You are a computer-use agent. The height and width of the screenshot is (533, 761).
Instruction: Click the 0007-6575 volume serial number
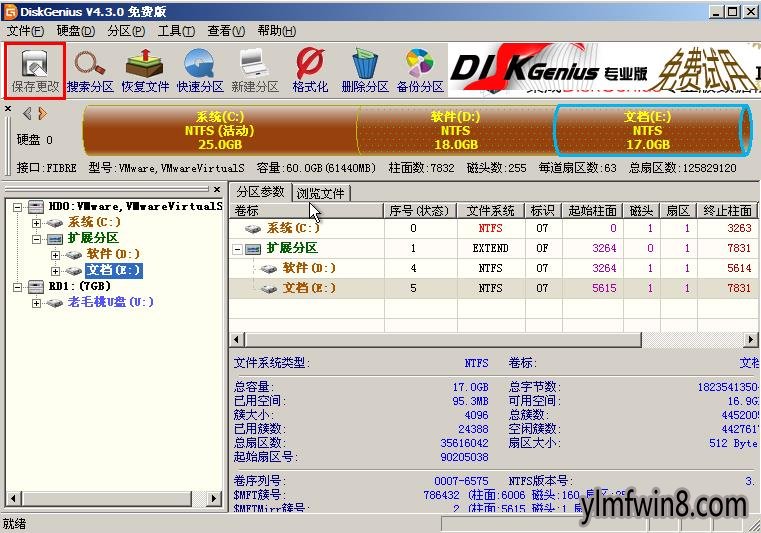pos(461,481)
